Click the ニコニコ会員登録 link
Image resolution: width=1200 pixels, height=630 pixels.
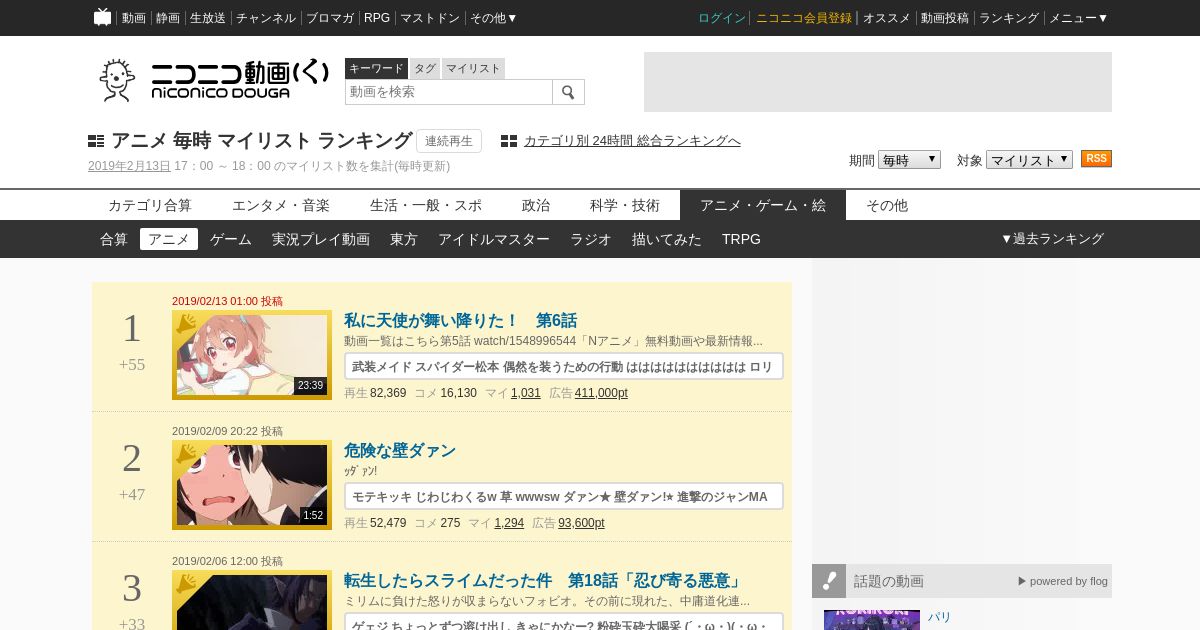(804, 18)
